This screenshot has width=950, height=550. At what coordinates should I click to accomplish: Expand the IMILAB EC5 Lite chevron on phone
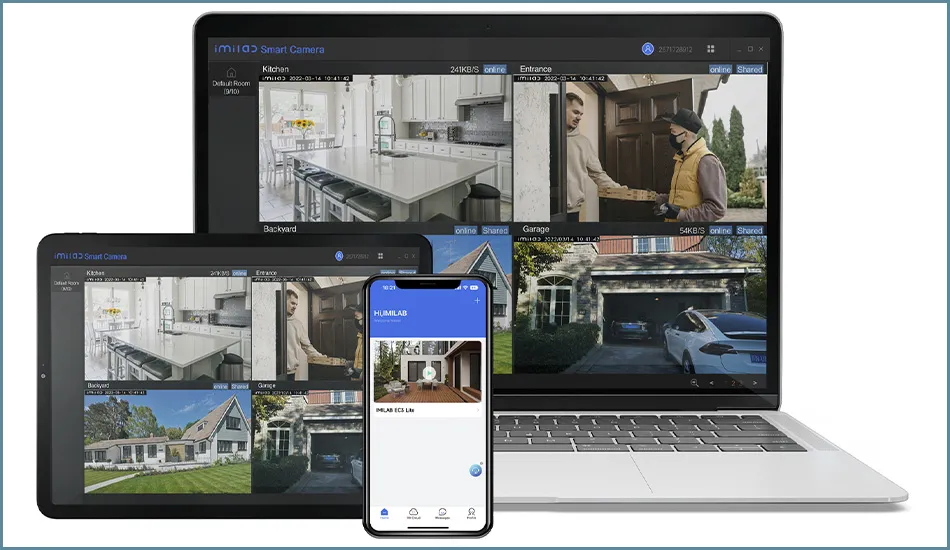click(477, 410)
